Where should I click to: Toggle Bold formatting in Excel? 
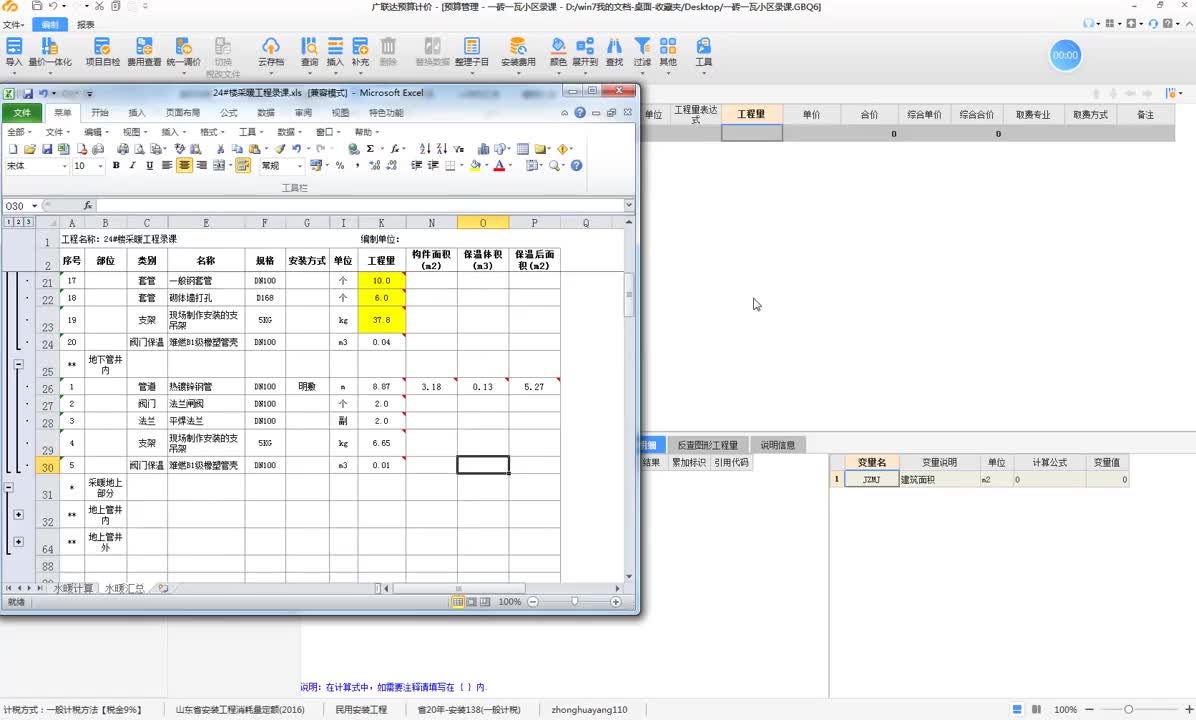[x=116, y=166]
